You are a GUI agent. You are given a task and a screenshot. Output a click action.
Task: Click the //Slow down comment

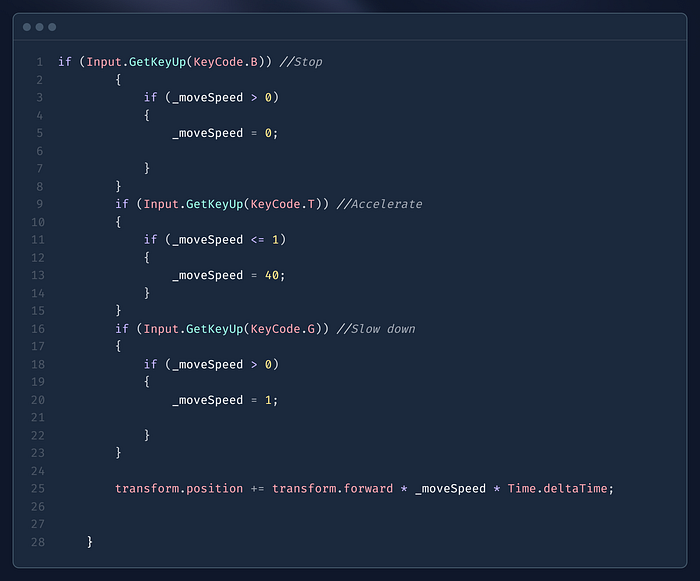(376, 329)
